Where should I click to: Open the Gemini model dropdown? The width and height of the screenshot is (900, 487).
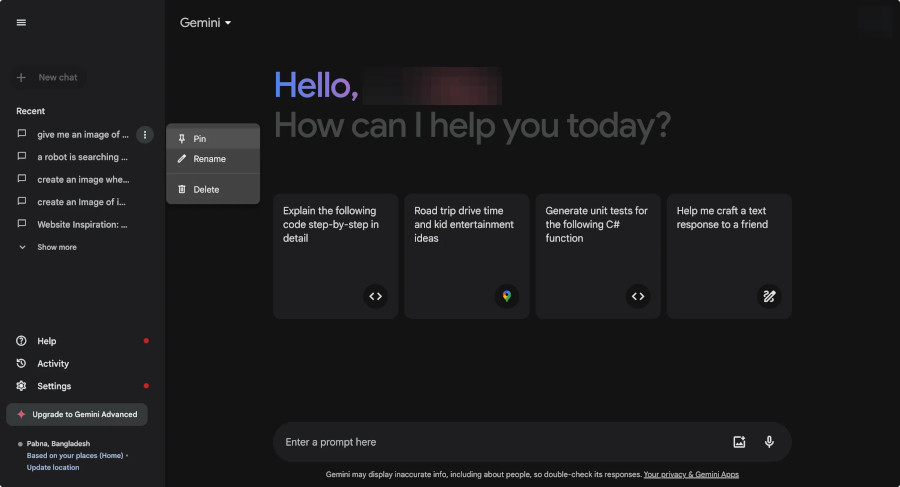pyautogui.click(x=205, y=22)
